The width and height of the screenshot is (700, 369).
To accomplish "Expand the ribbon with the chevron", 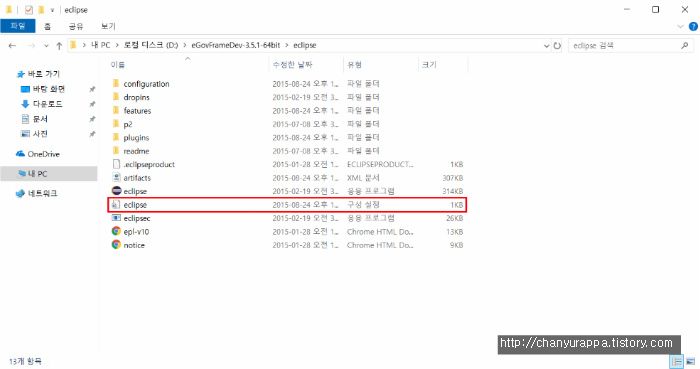I will [x=680, y=26].
